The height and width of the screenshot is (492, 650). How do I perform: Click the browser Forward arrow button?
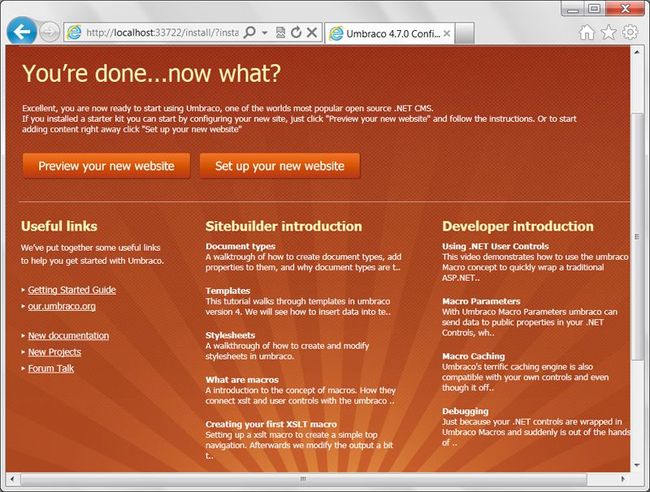(x=49, y=32)
